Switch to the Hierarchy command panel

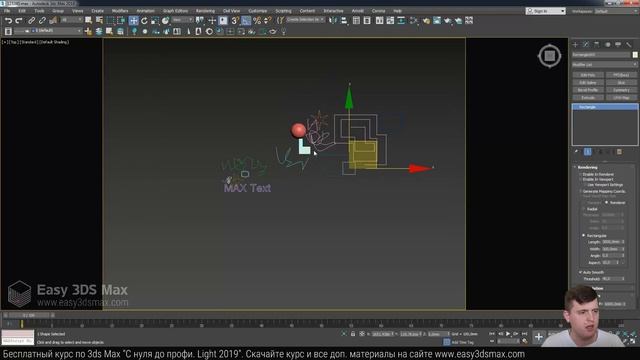point(597,44)
